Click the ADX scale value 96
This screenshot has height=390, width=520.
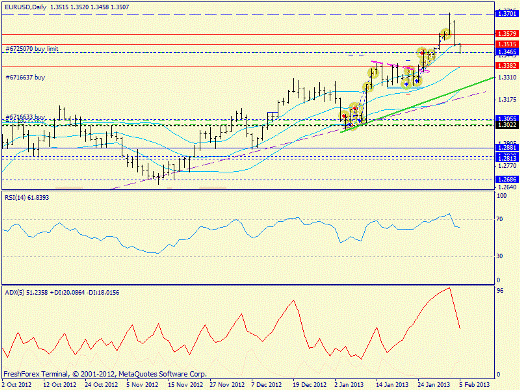coord(500,291)
